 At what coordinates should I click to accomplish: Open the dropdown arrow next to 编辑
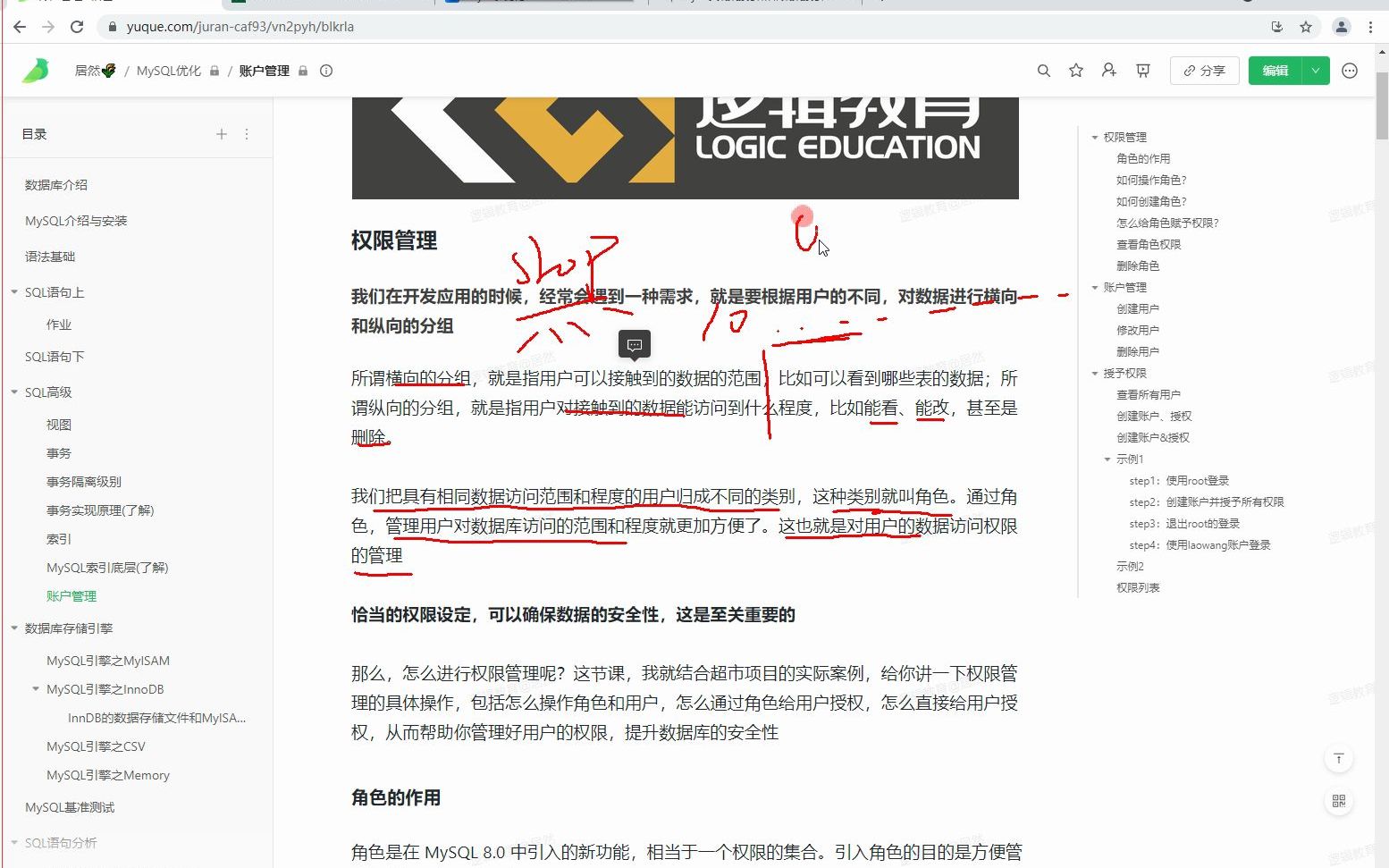[1316, 71]
